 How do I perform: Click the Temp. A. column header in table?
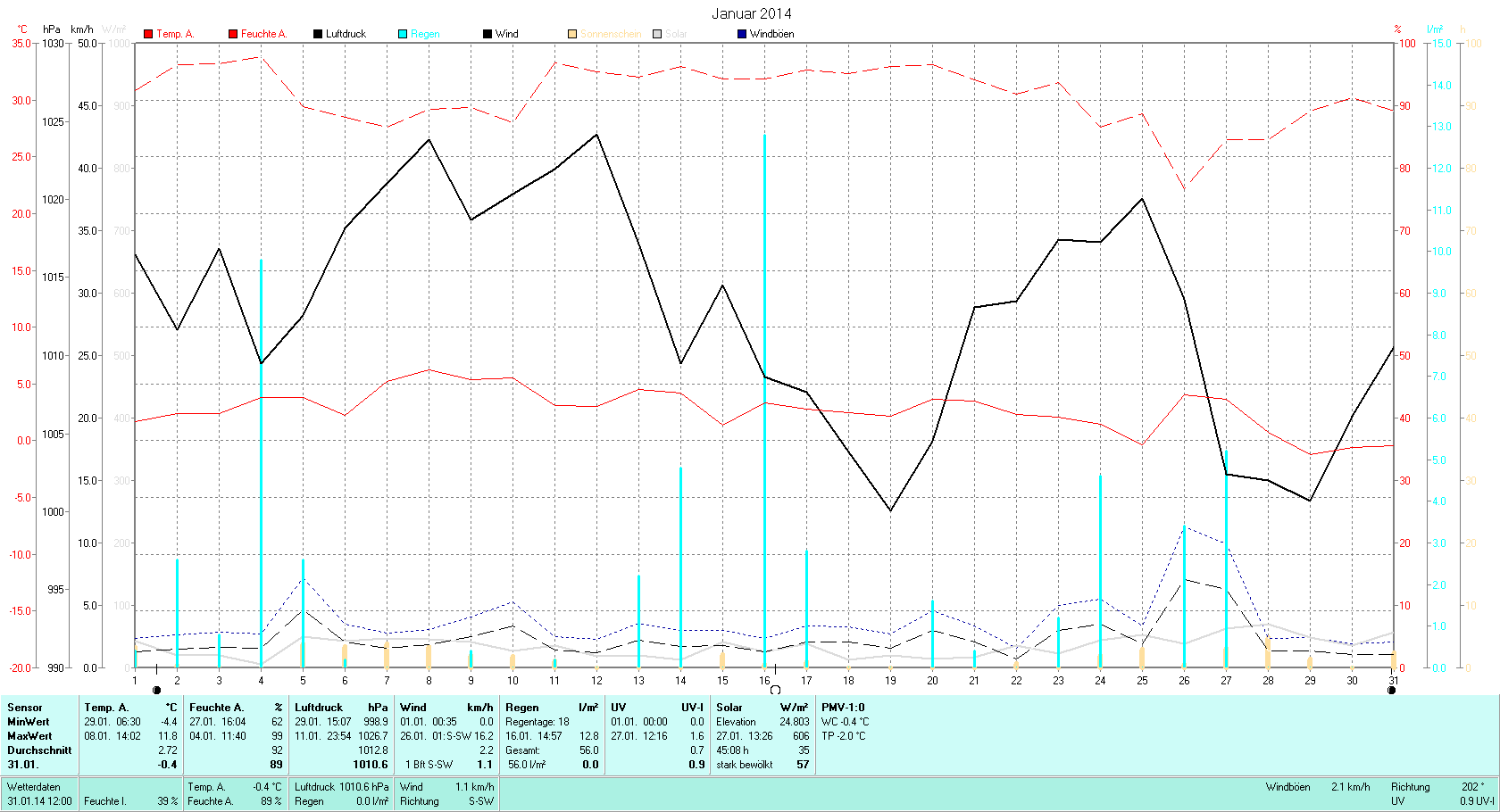point(131,708)
